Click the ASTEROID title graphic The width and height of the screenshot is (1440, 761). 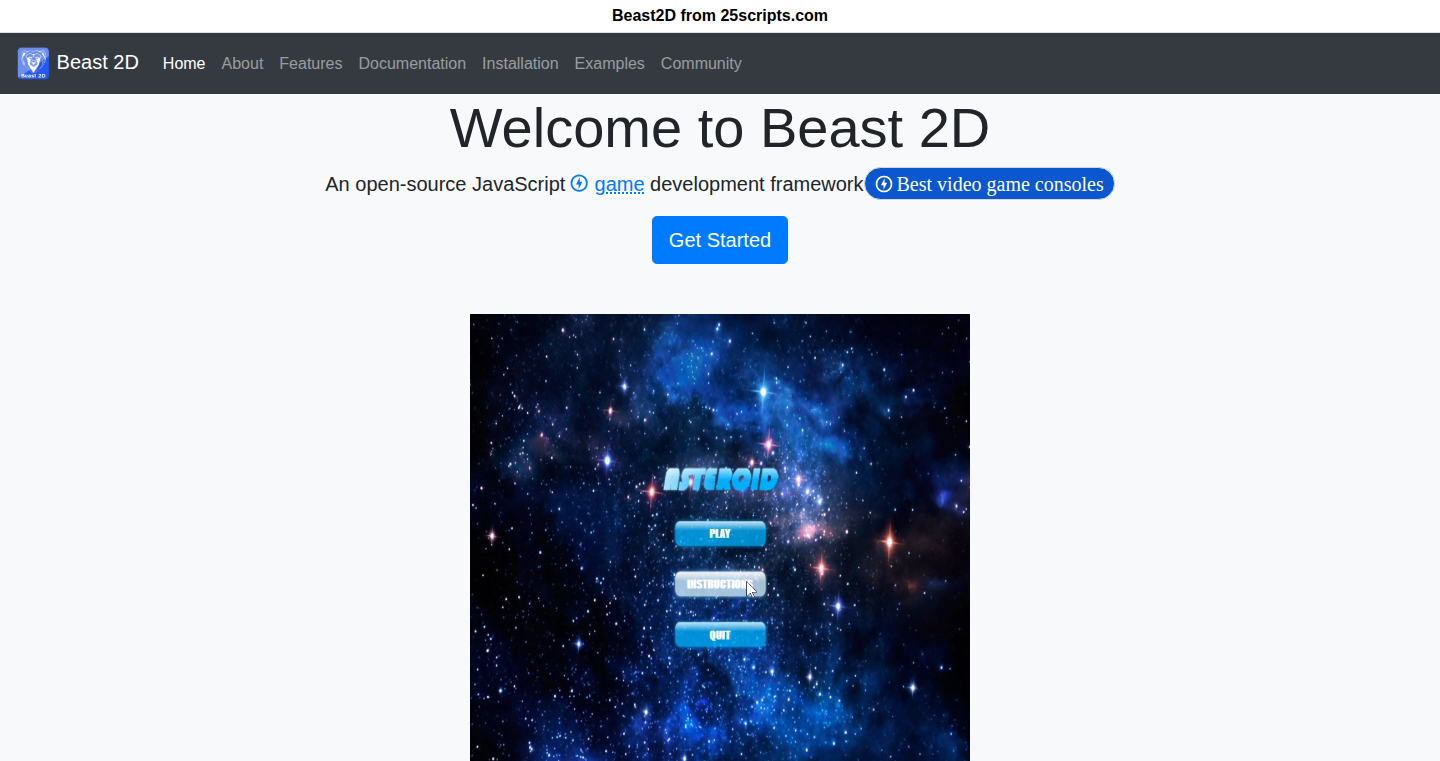point(720,479)
